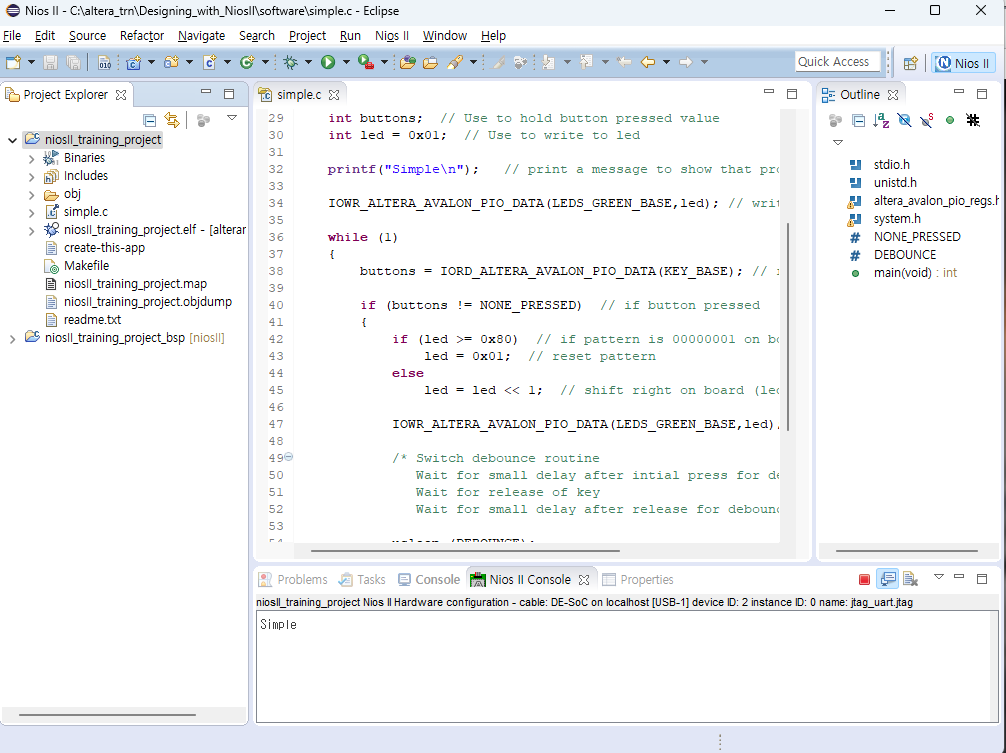Click the Open Task folder icon

pyautogui.click(x=431, y=62)
